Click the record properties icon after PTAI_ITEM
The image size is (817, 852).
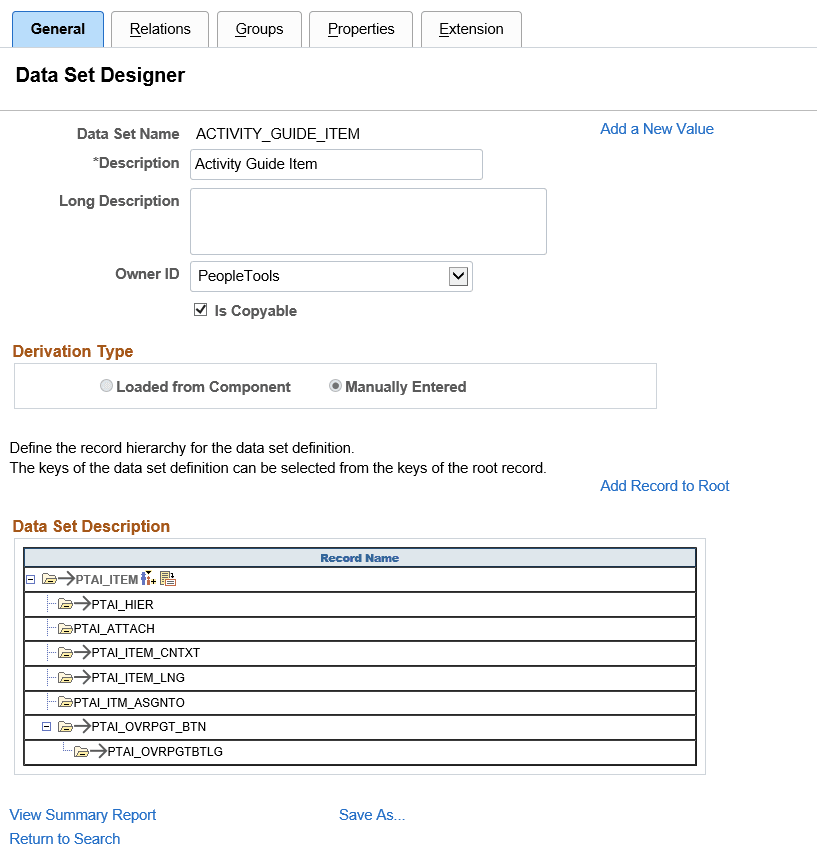(166, 578)
